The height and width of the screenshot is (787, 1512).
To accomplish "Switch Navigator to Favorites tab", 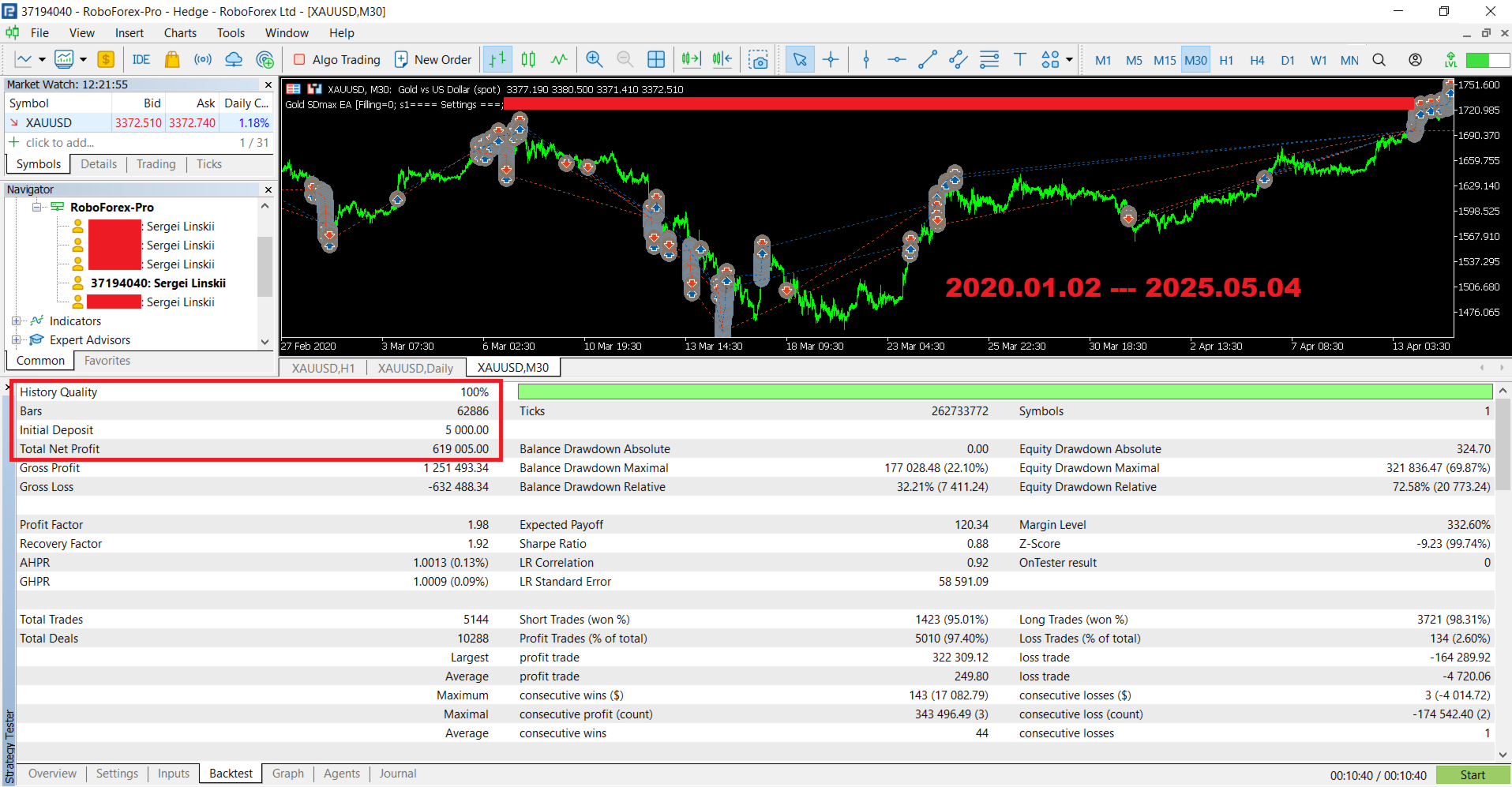I will (107, 361).
